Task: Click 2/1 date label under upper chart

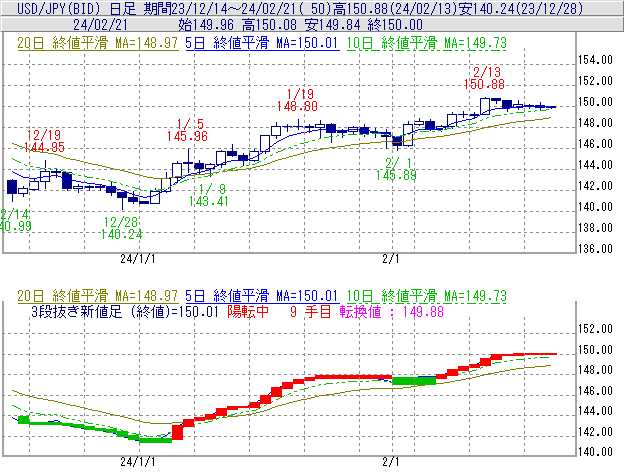Action: (x=391, y=259)
